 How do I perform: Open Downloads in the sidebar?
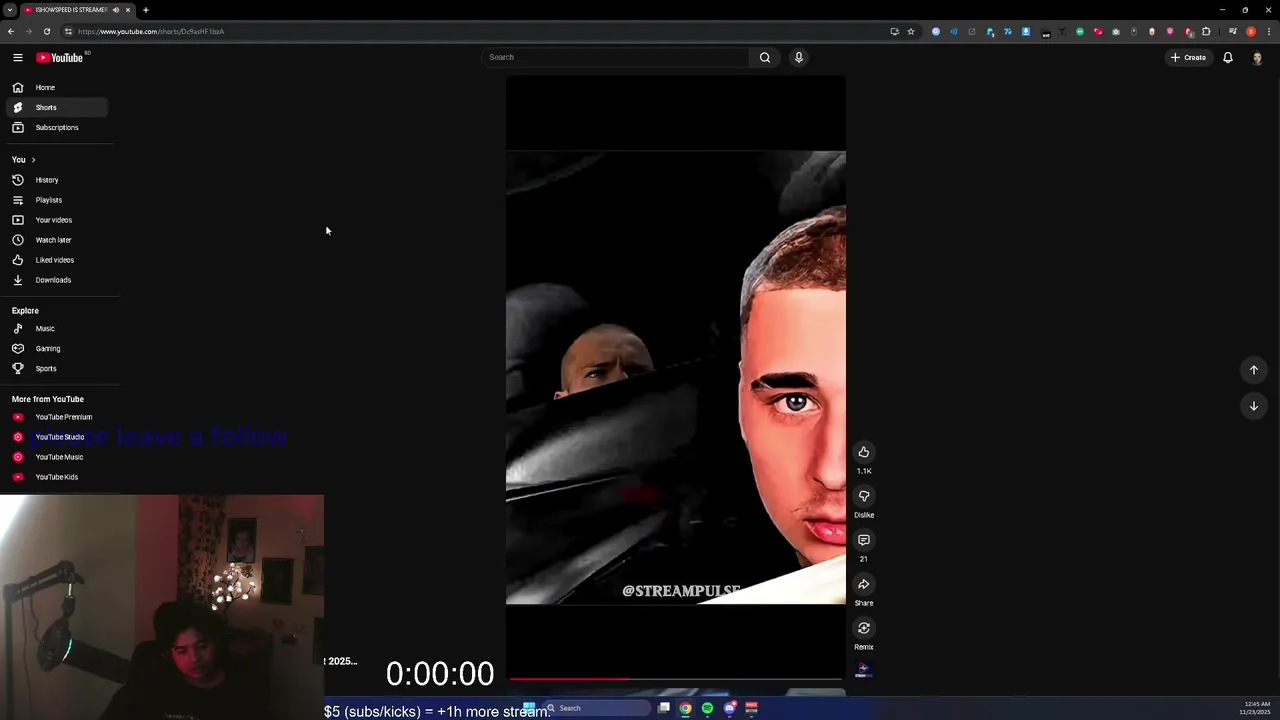[x=56, y=280]
